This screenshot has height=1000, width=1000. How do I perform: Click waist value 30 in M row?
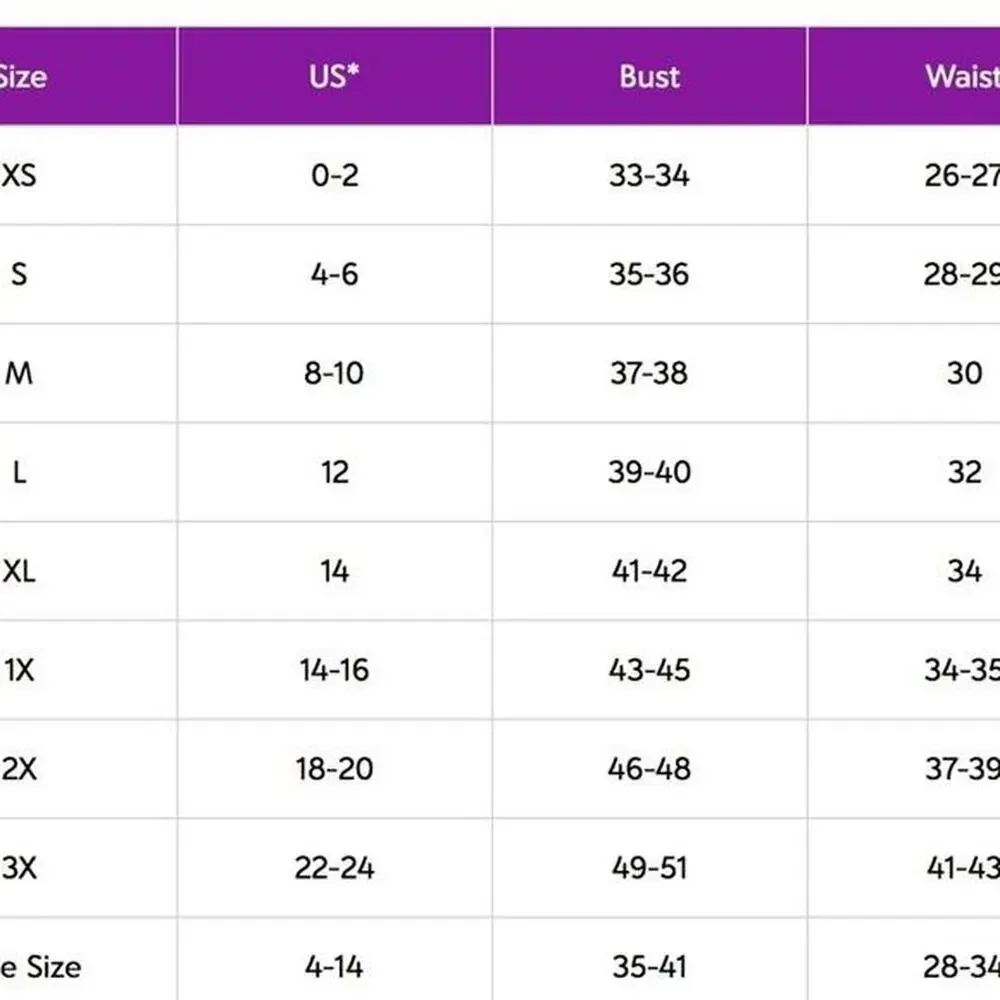tap(964, 373)
